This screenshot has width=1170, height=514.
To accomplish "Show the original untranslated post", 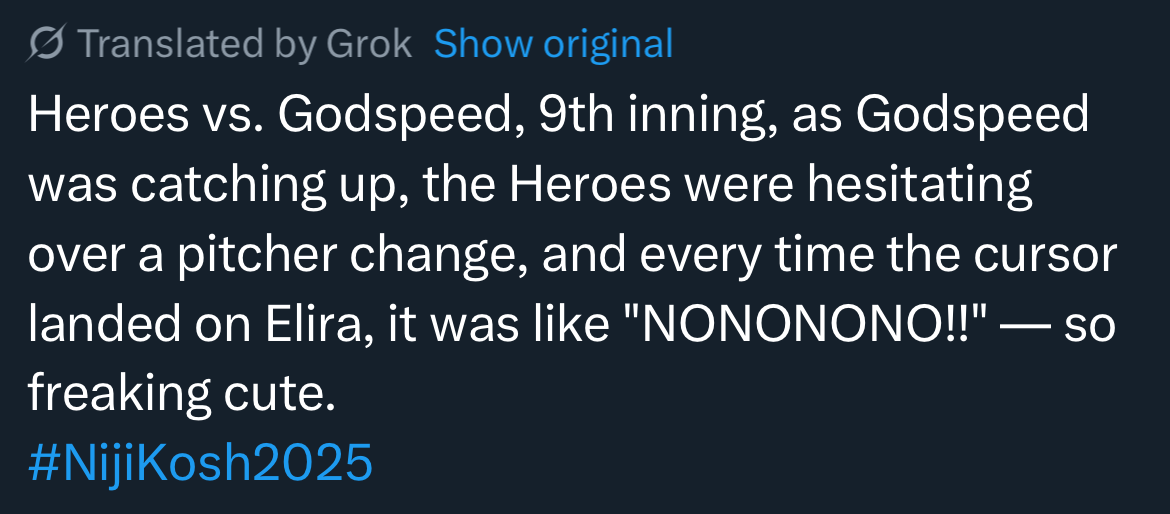I will [x=553, y=44].
